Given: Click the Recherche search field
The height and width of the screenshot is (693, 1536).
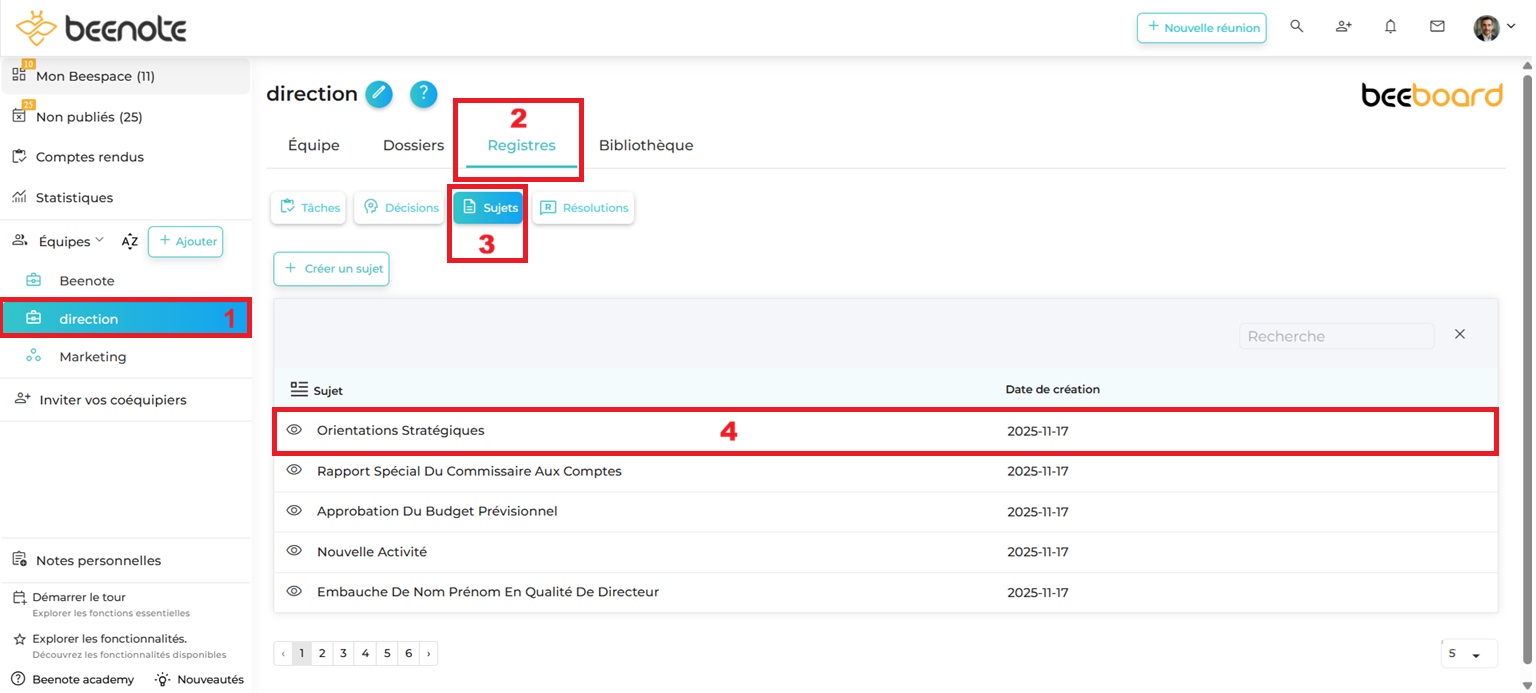Looking at the screenshot, I should tap(1336, 336).
